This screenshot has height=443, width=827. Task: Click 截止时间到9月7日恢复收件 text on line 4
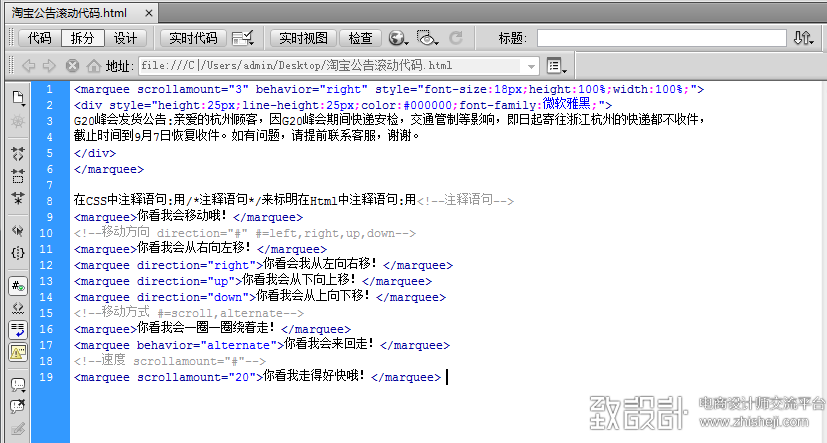click(x=147, y=136)
